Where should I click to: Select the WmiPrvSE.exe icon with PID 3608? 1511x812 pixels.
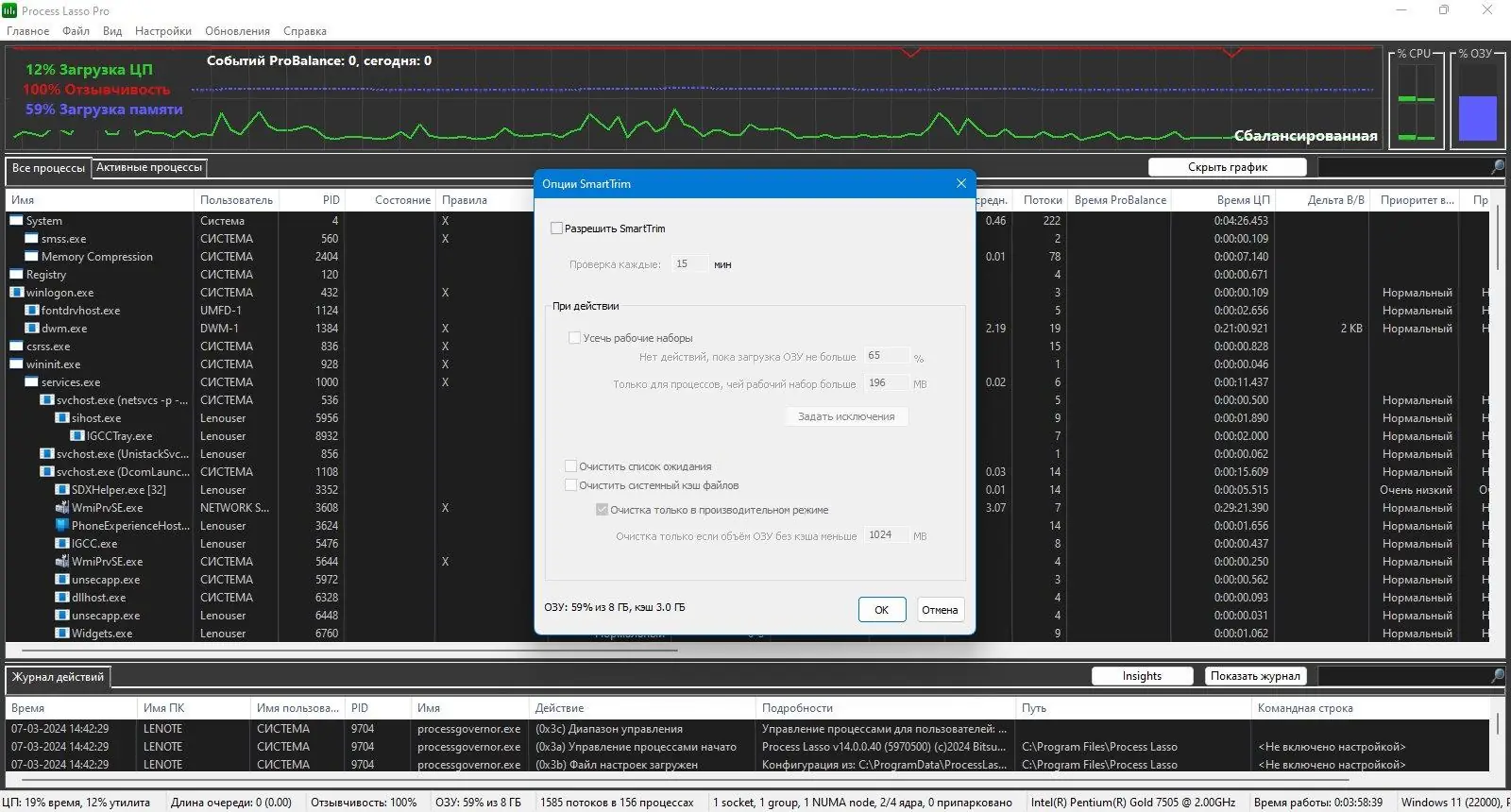pos(61,508)
